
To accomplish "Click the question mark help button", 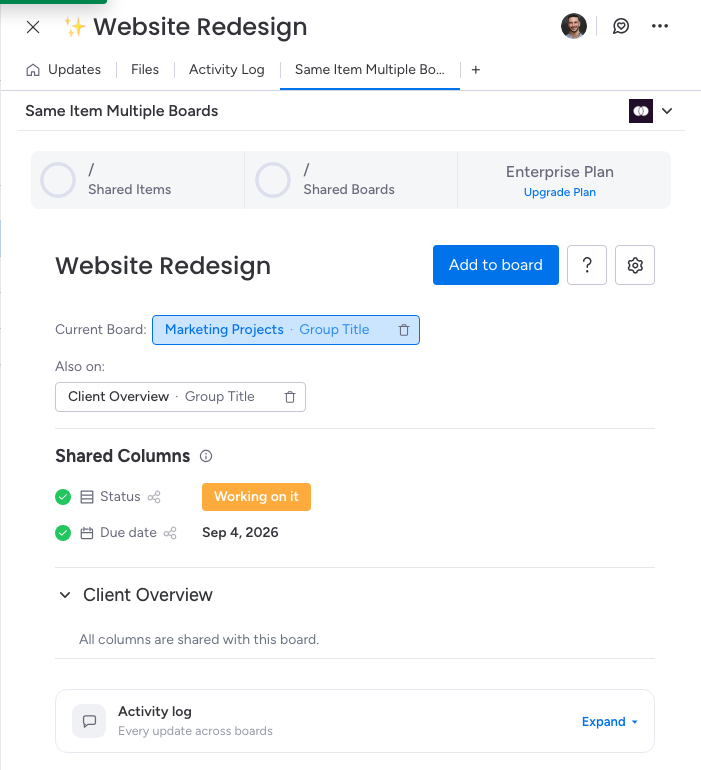I will tap(587, 265).
